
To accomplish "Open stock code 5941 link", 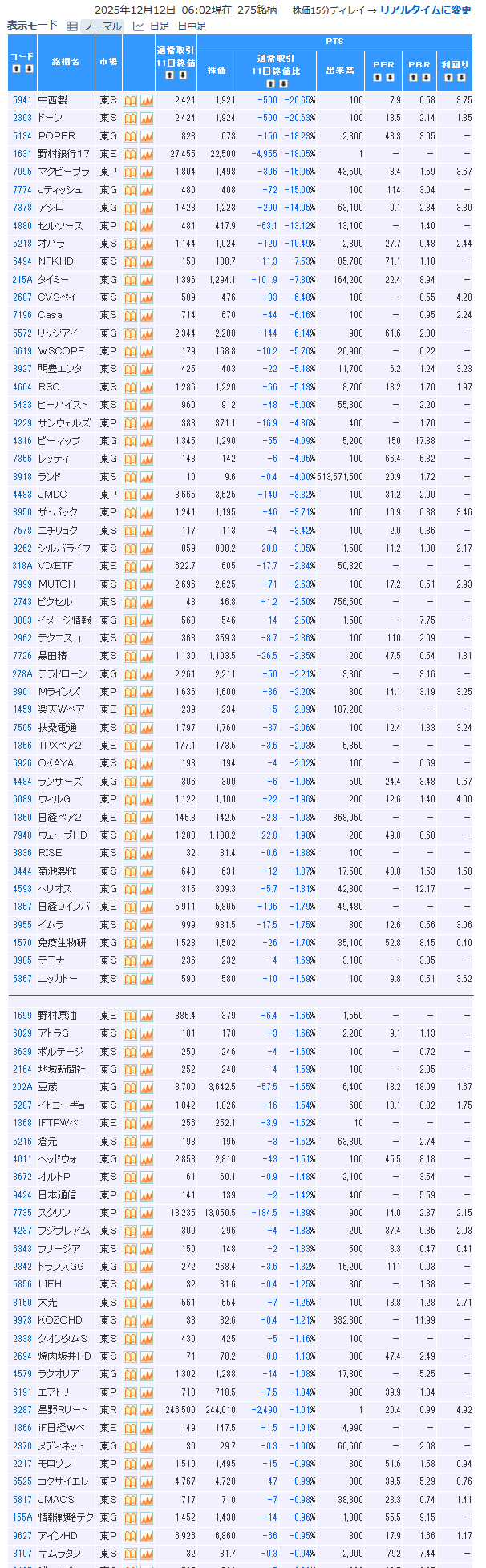I will tap(22, 100).
